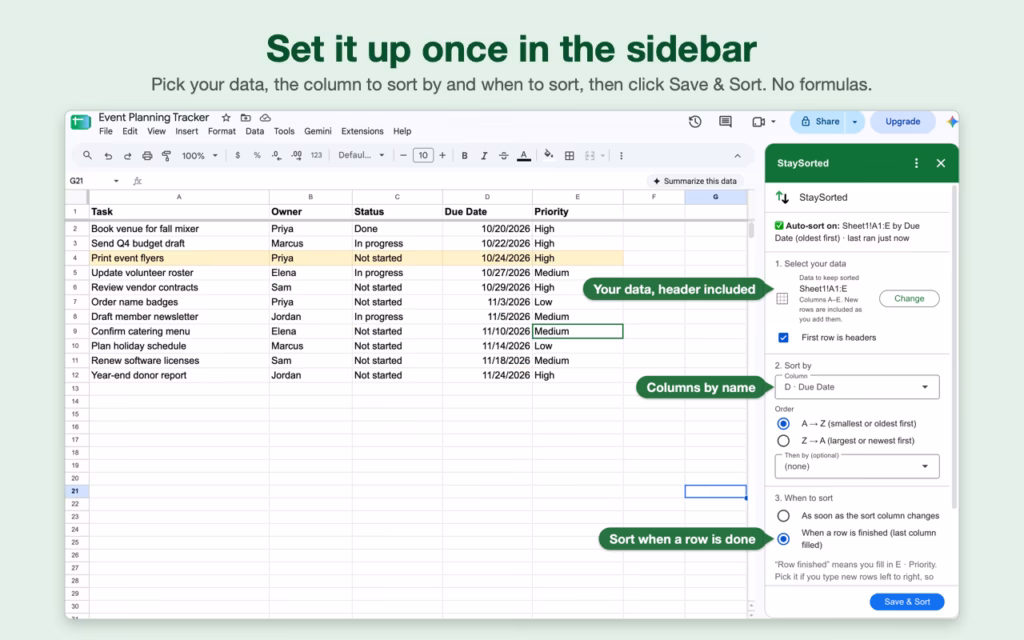Undo the last action
Viewport: 1024px width, 640px height.
pyautogui.click(x=108, y=156)
